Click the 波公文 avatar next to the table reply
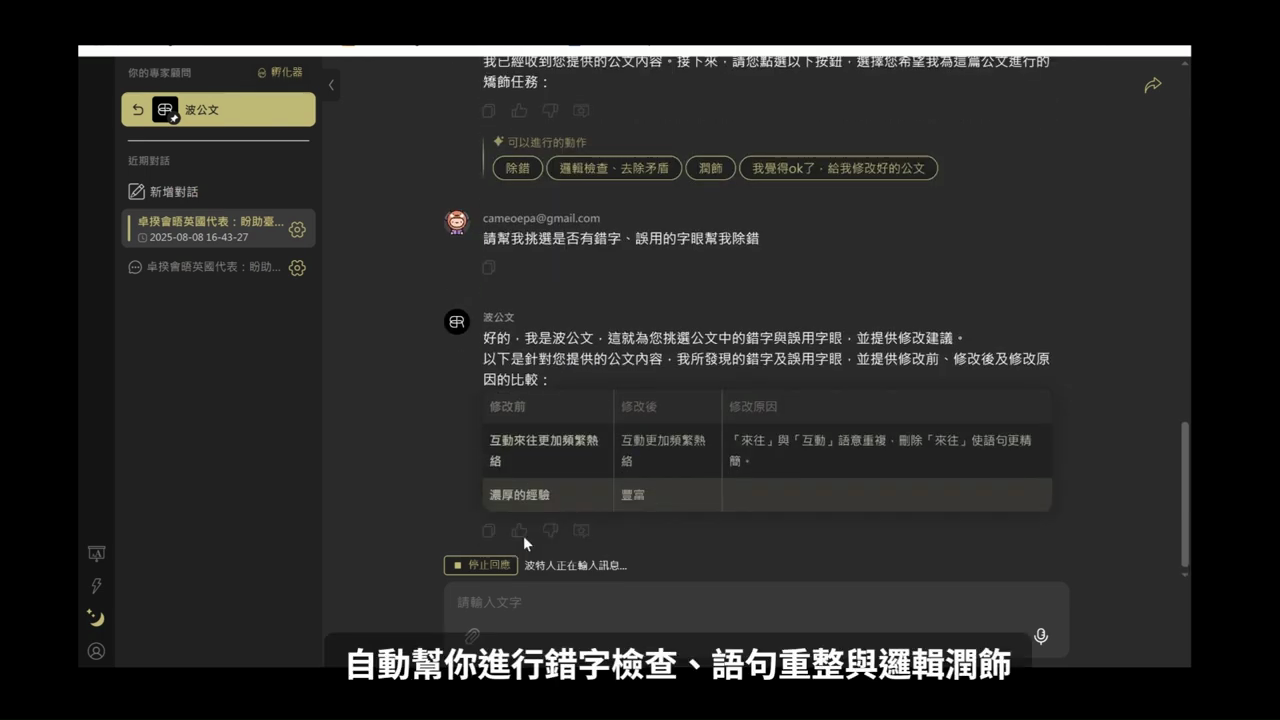This screenshot has height=720, width=1280. point(457,322)
